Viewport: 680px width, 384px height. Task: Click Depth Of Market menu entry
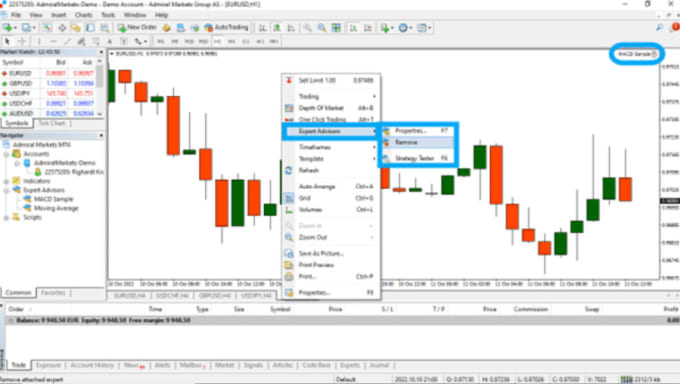[x=331, y=108]
